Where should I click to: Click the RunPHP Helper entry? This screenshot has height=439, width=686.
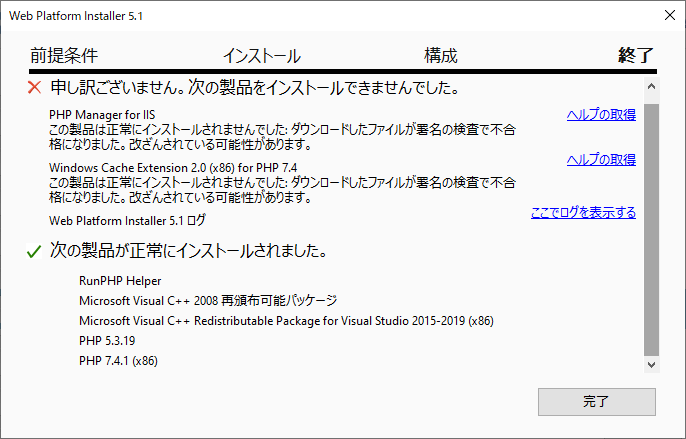[x=120, y=281]
